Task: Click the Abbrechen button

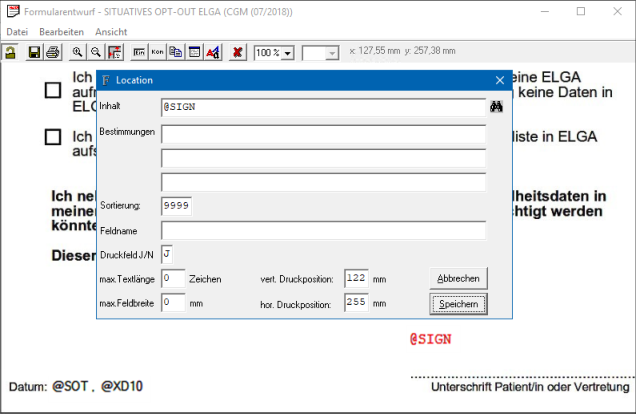Action: (458, 279)
